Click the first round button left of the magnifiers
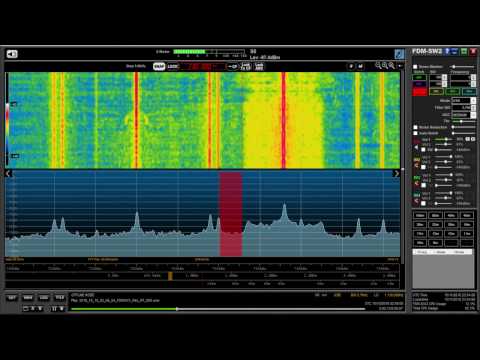Image resolution: width=480 pixels, height=360 pixels. pos(351,66)
